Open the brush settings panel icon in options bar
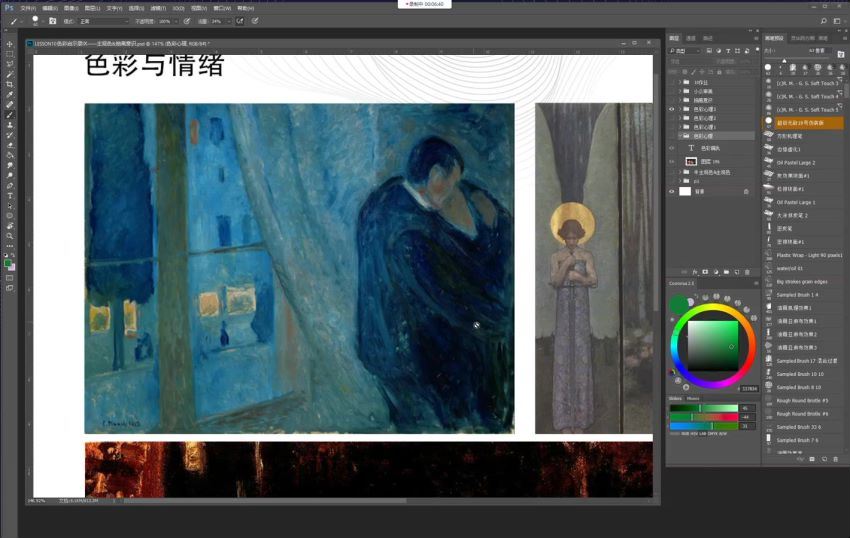The height and width of the screenshot is (538, 850). pos(53,21)
